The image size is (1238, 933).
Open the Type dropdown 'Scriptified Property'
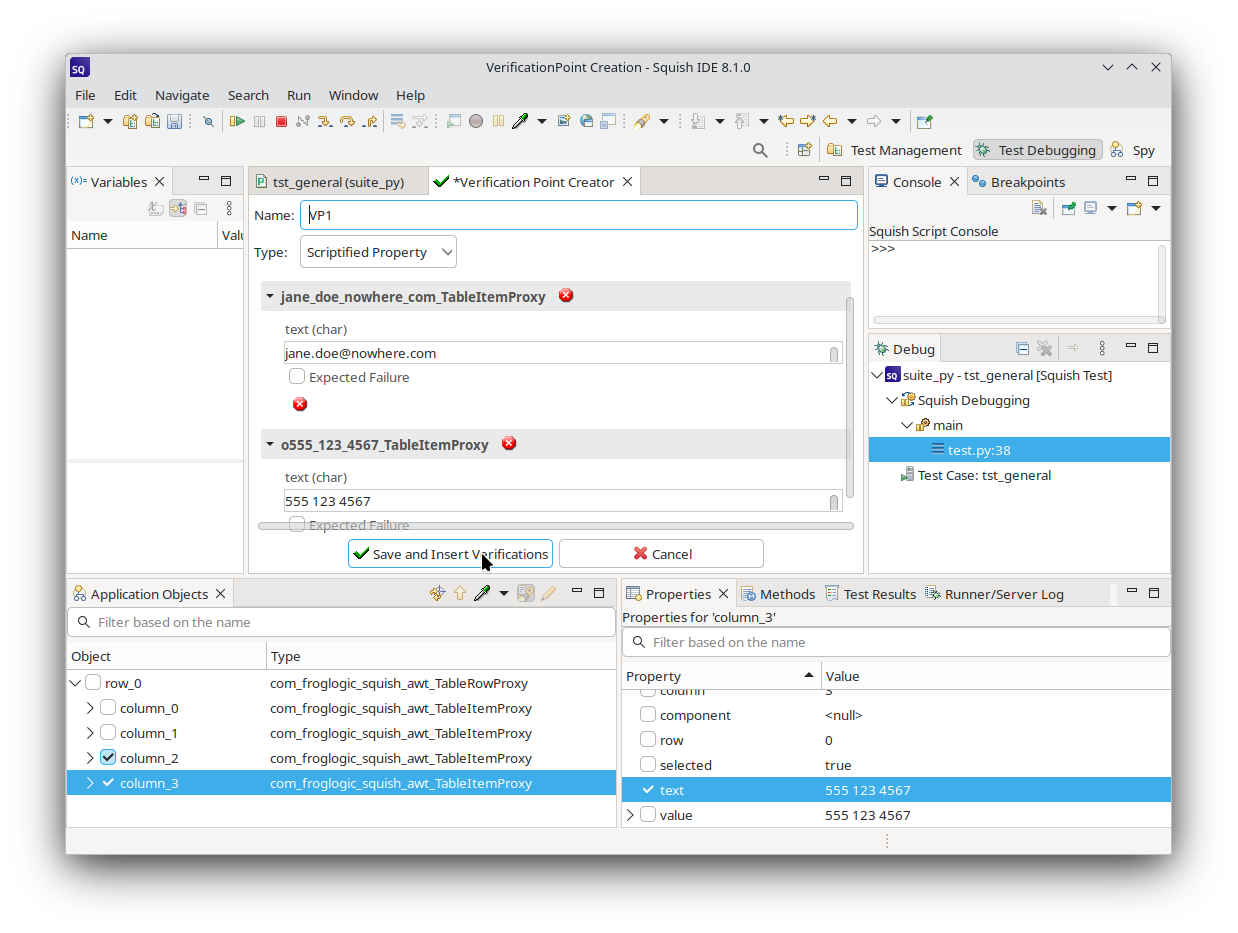[378, 252]
